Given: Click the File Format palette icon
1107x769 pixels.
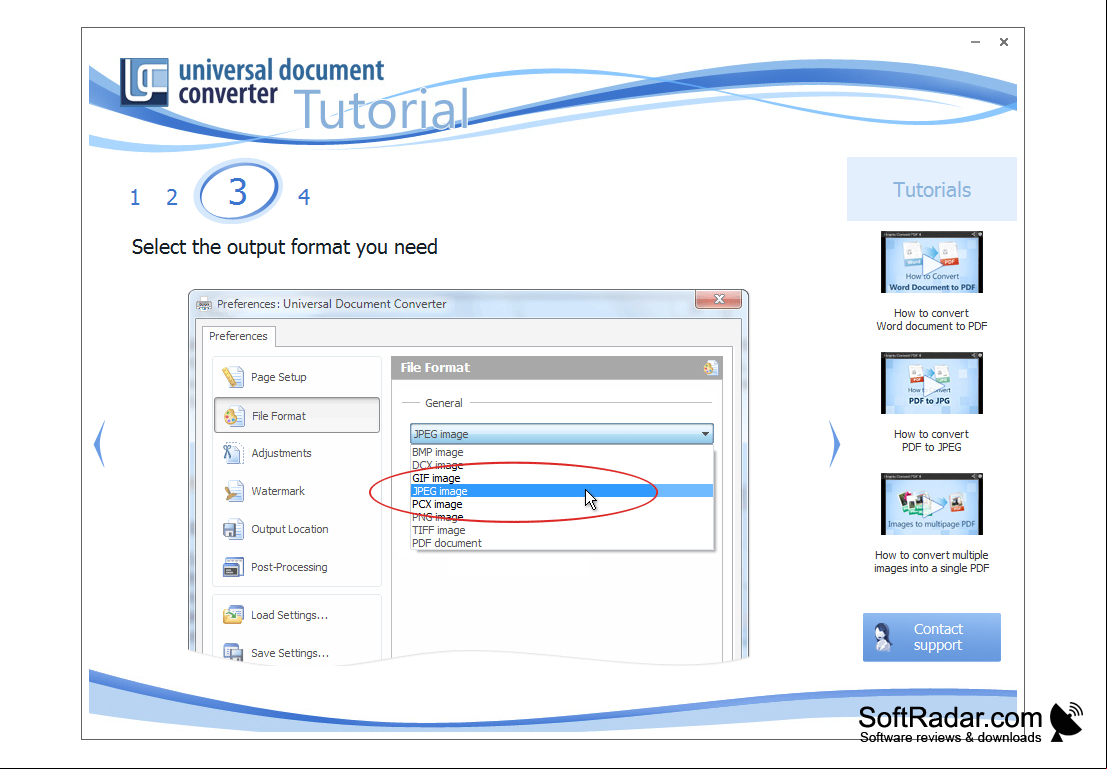Looking at the screenshot, I should pos(234,416).
